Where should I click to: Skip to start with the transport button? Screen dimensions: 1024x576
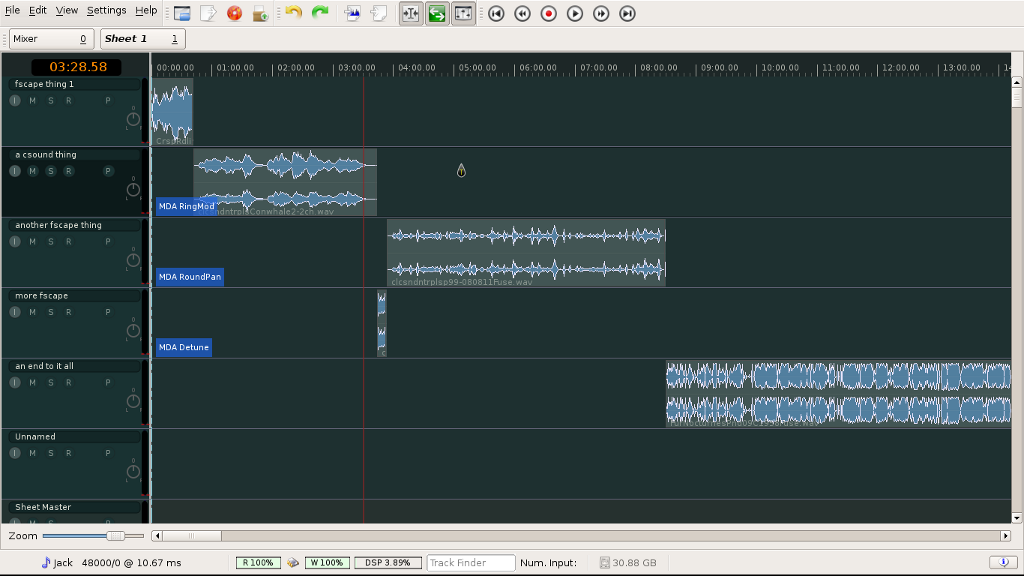(496, 13)
